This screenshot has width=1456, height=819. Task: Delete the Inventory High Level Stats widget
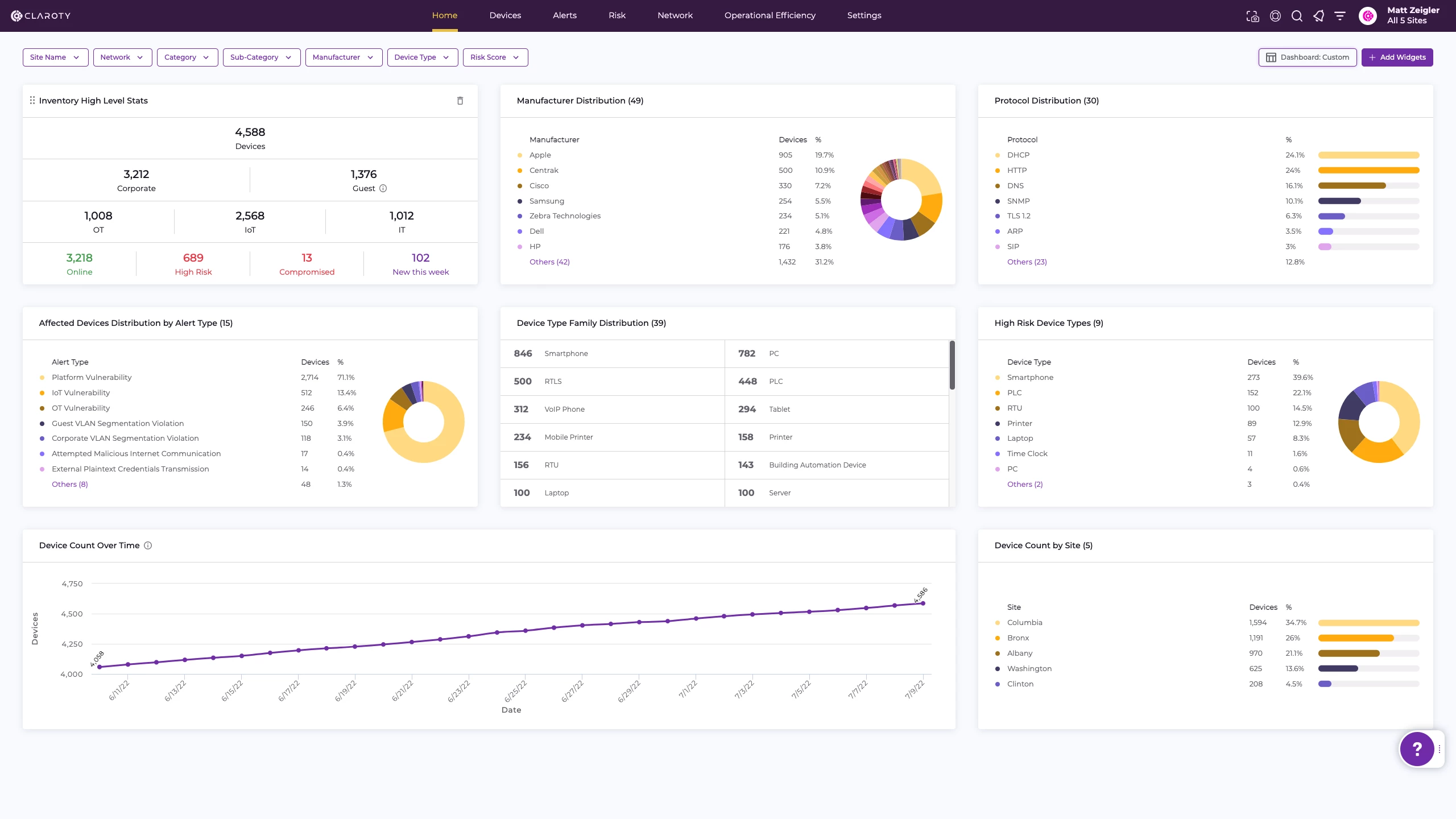coord(460,101)
